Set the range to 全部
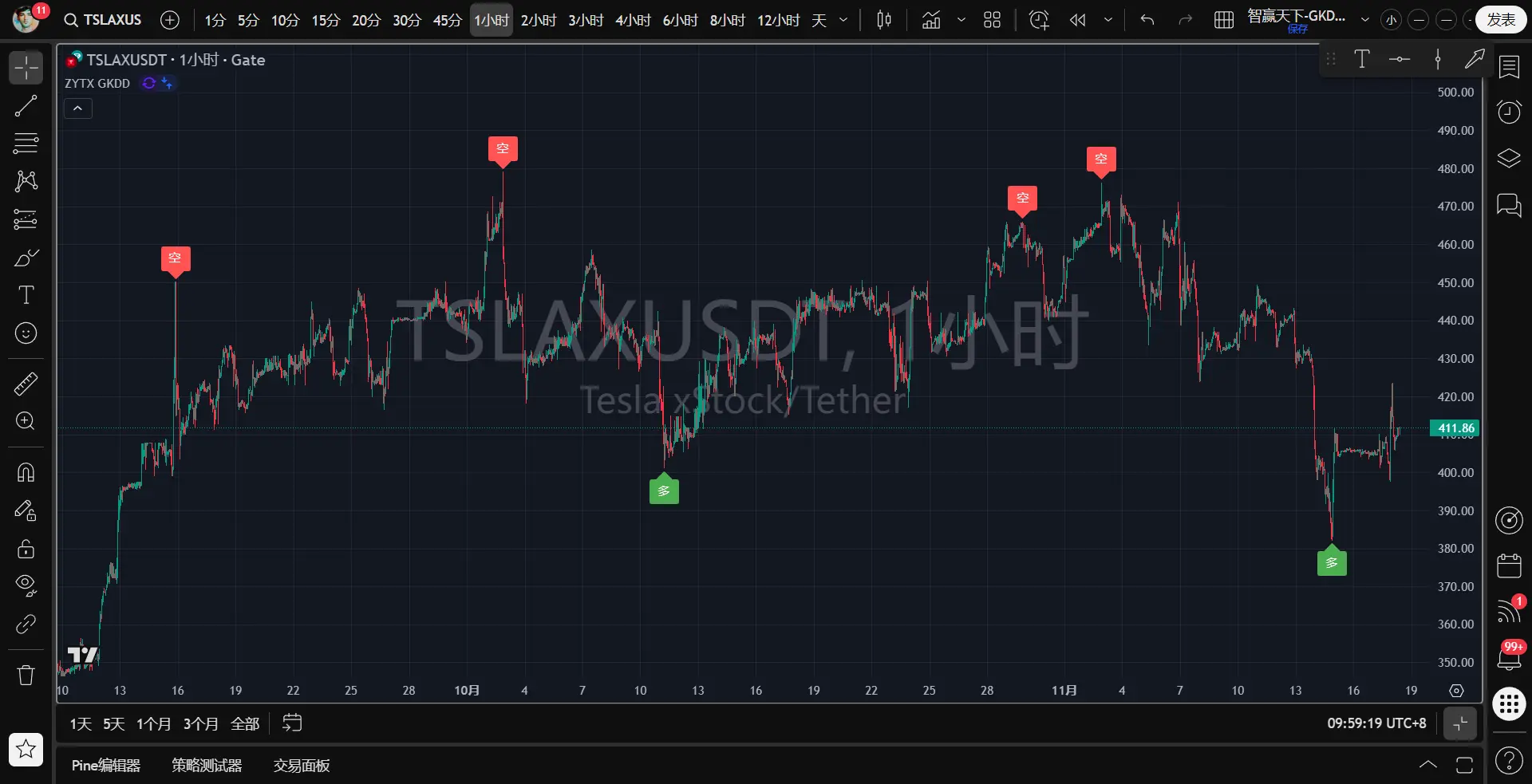The width and height of the screenshot is (1532, 784). pos(245,724)
